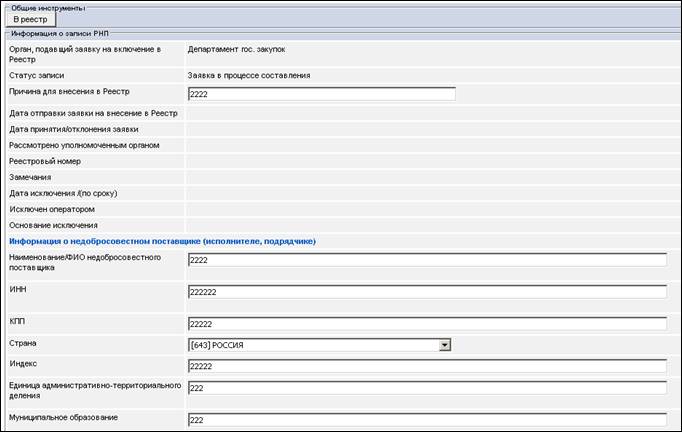Select the "Исключен оператором" row label

click(x=52, y=209)
